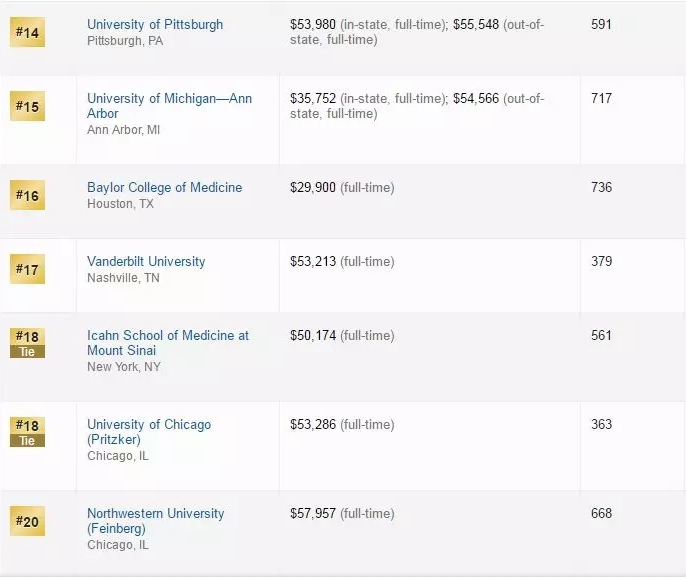Viewport: 687px width, 578px height.
Task: Click Michigan's enrollment number 717
Action: click(601, 98)
